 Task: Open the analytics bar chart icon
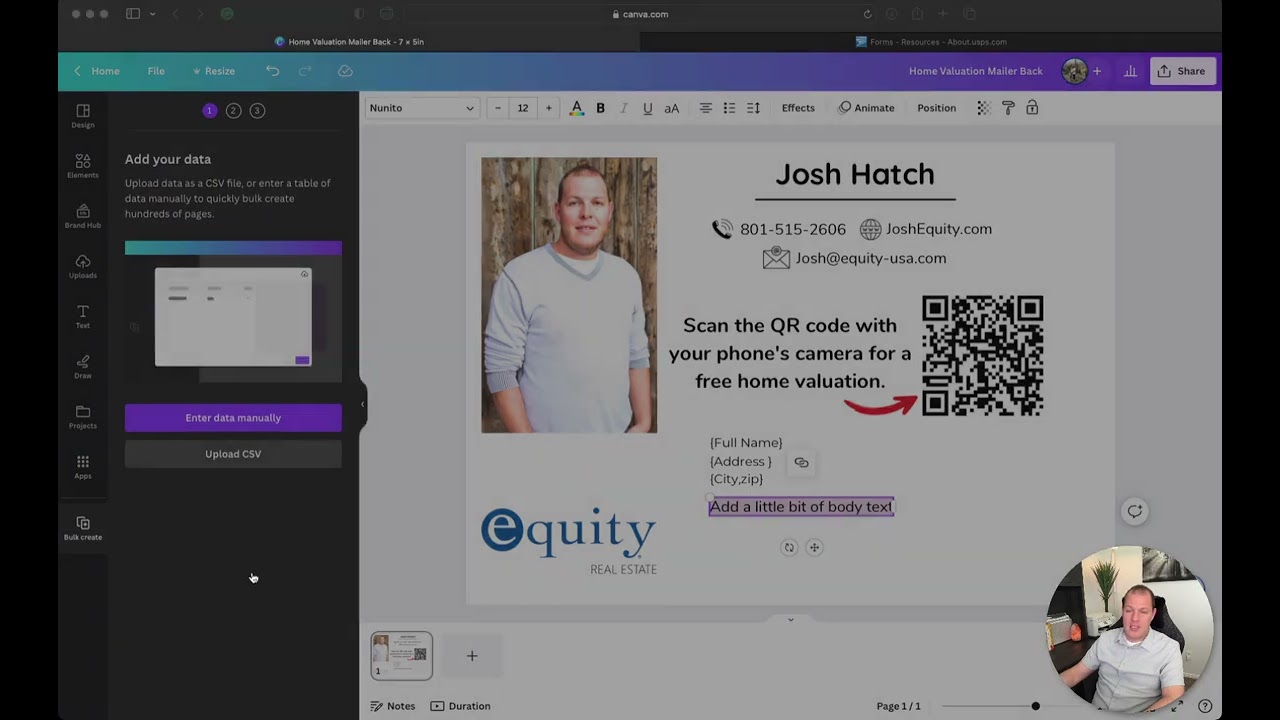[1130, 71]
